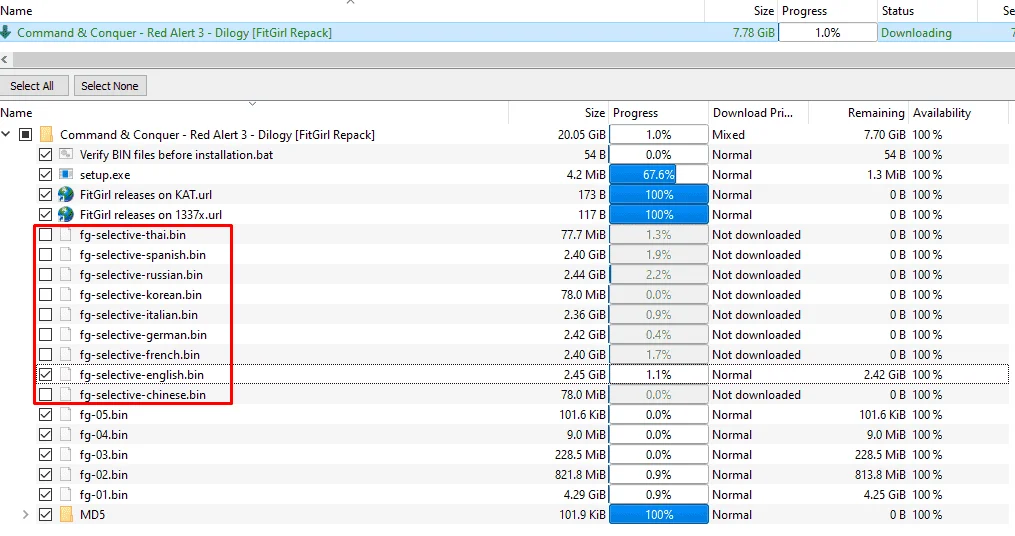Check the fg-selective-german.bin checkbox
The image size is (1015, 536).
(x=45, y=335)
